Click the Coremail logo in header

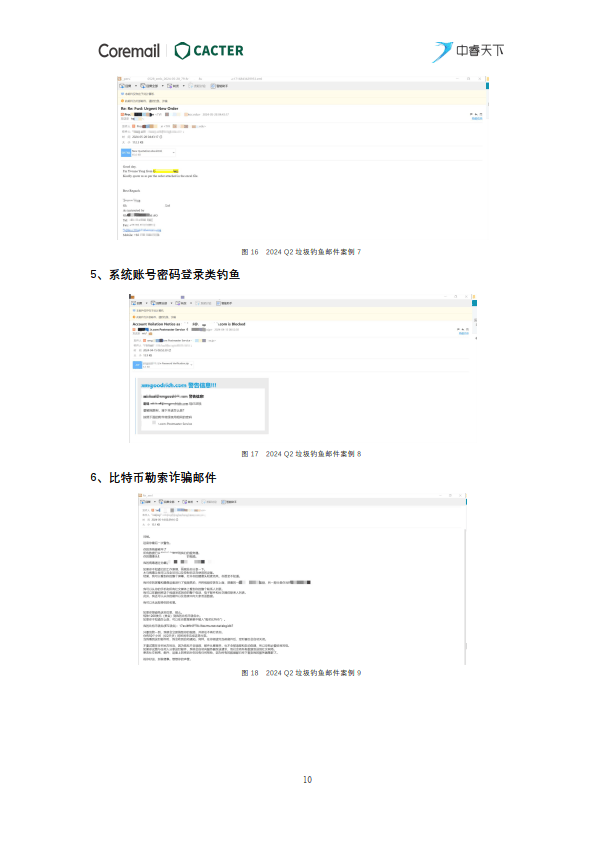[129, 50]
